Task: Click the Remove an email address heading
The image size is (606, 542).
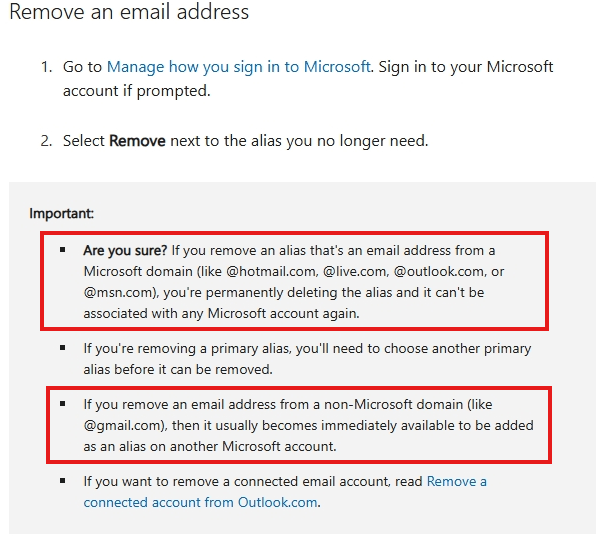Action: [x=129, y=12]
